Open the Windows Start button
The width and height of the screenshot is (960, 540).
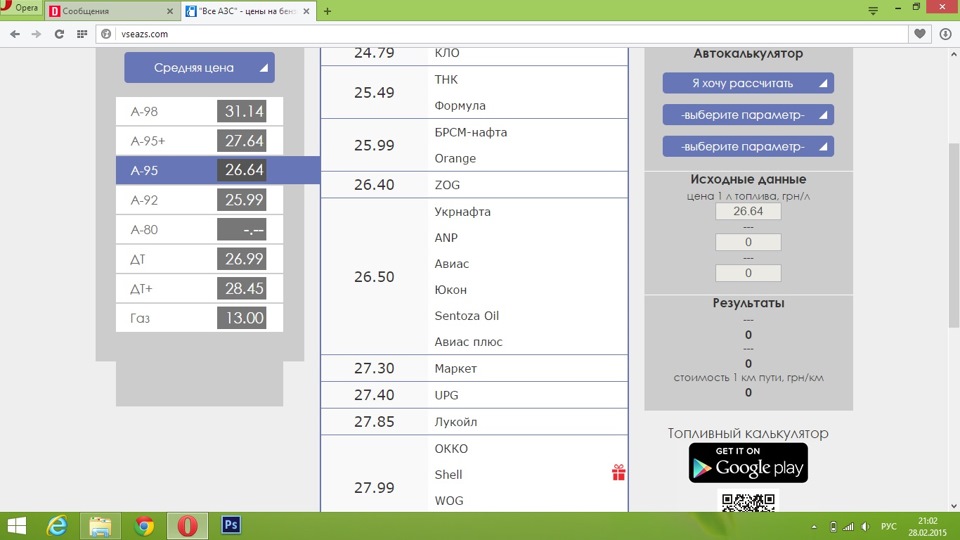[x=16, y=526]
